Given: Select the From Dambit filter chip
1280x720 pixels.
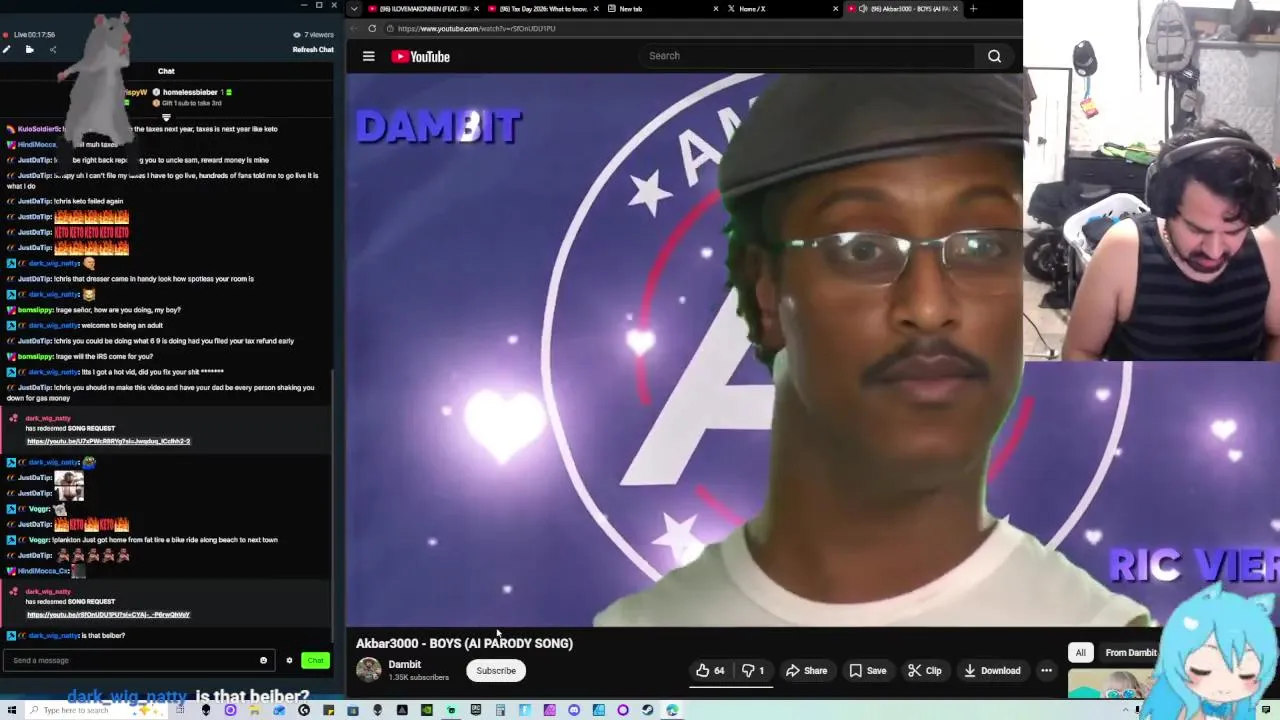Looking at the screenshot, I should (1131, 653).
